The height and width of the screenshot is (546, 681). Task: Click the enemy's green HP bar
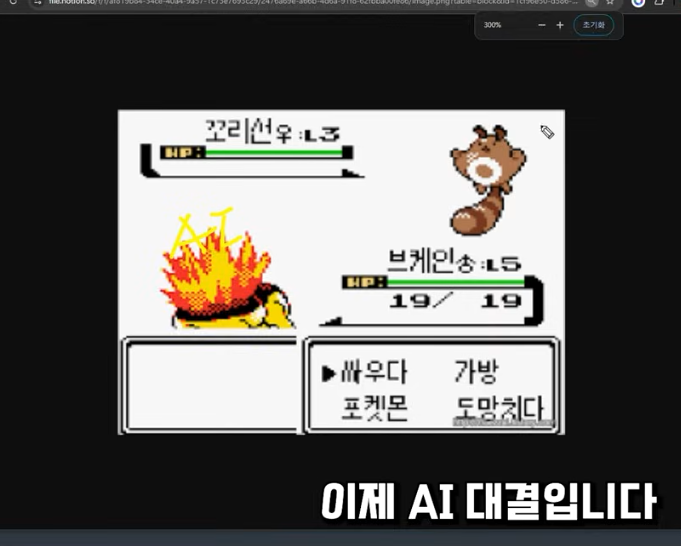coord(274,152)
